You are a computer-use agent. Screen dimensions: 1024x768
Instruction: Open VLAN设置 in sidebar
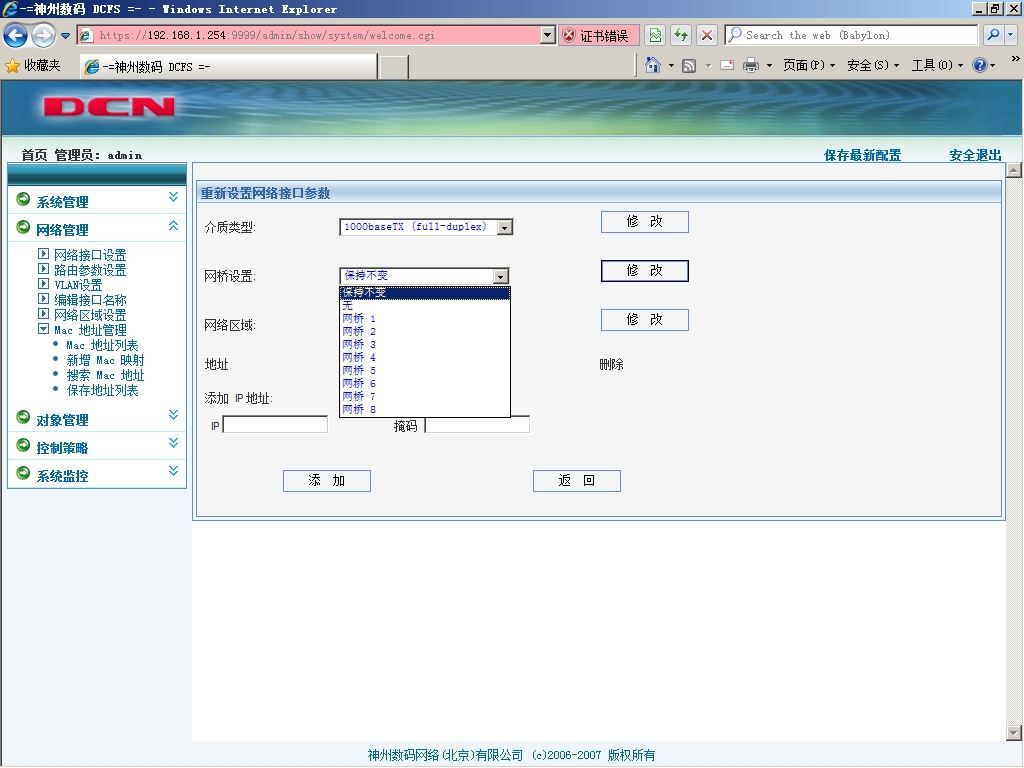pos(78,285)
